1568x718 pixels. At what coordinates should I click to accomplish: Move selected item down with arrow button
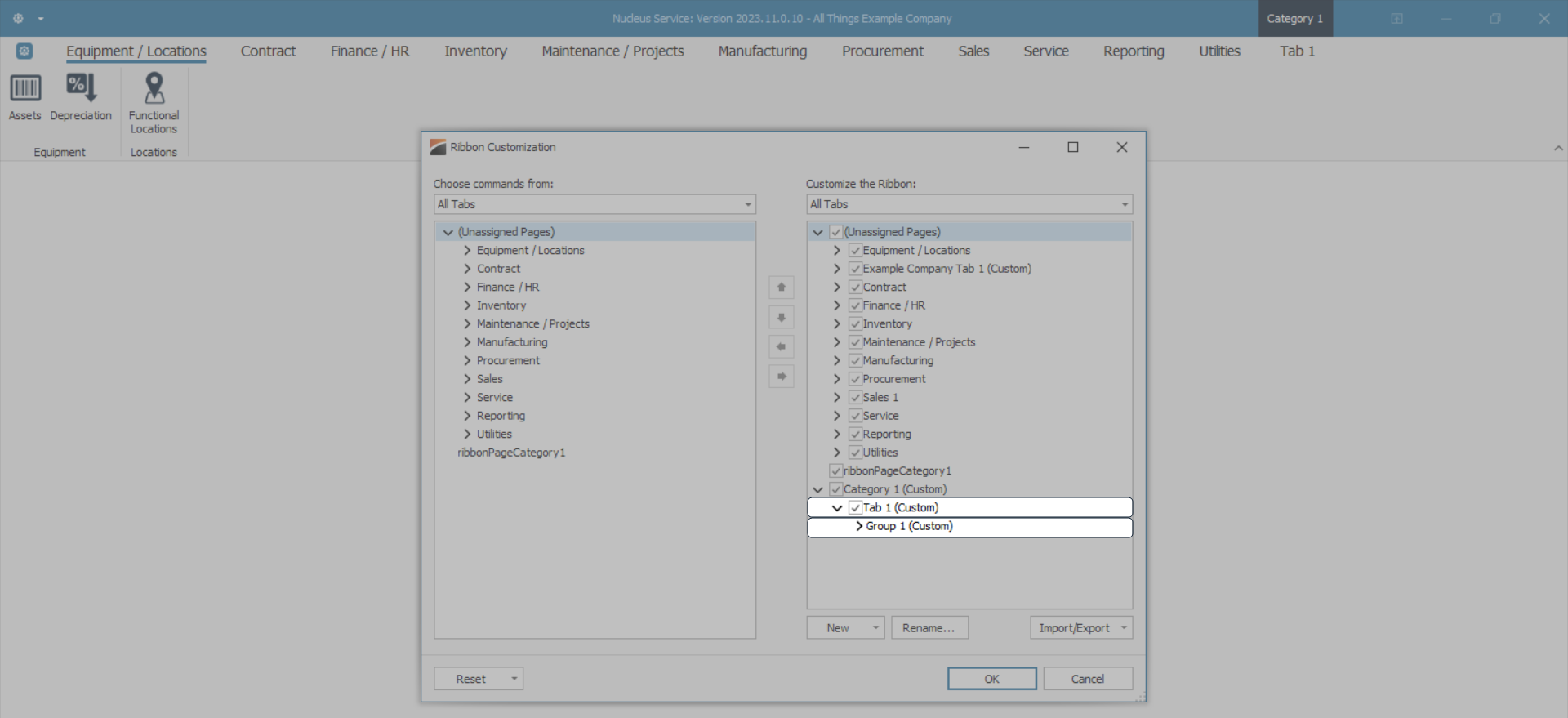coord(782,317)
